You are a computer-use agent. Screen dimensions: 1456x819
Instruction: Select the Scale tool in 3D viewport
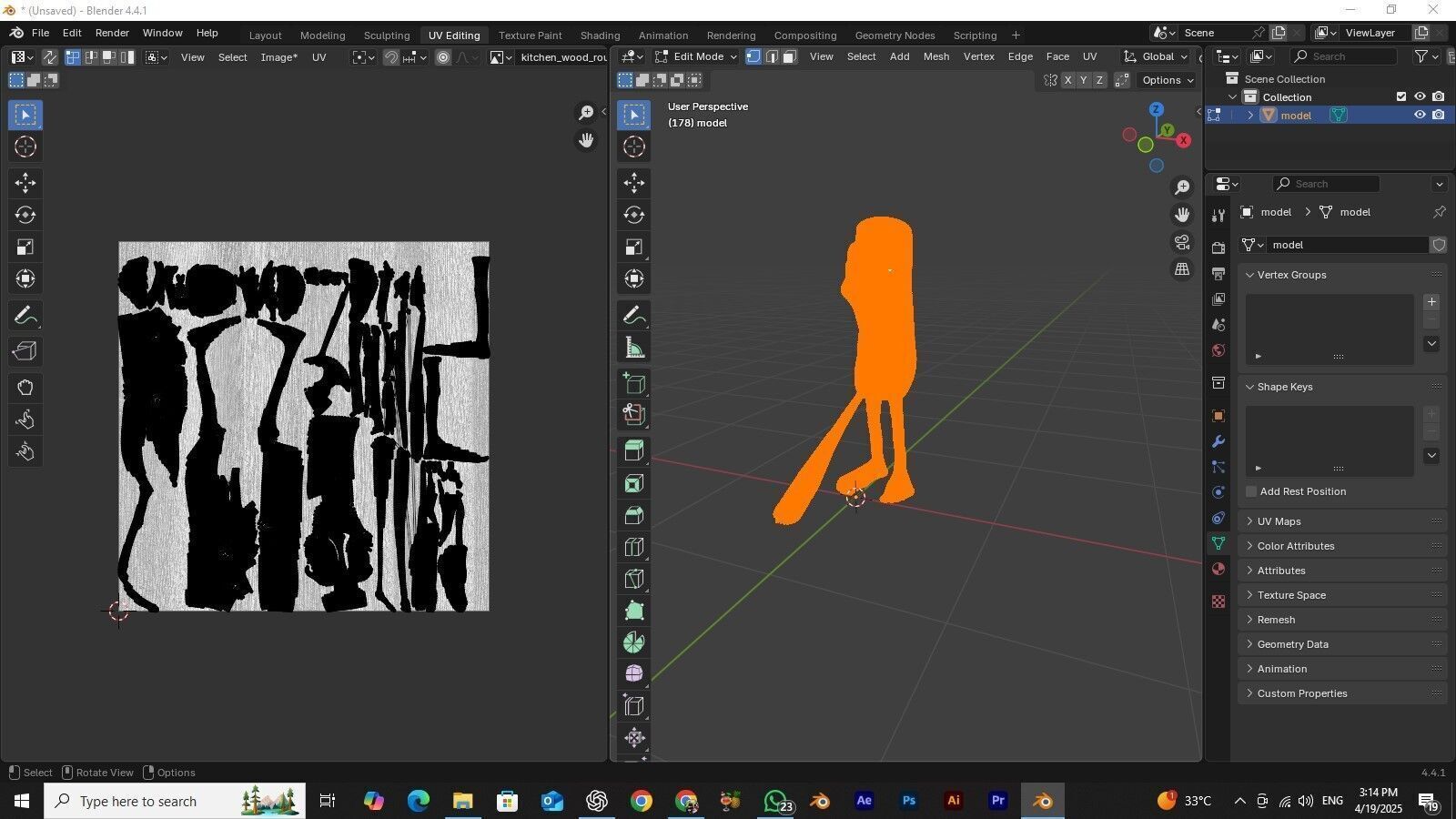634,247
